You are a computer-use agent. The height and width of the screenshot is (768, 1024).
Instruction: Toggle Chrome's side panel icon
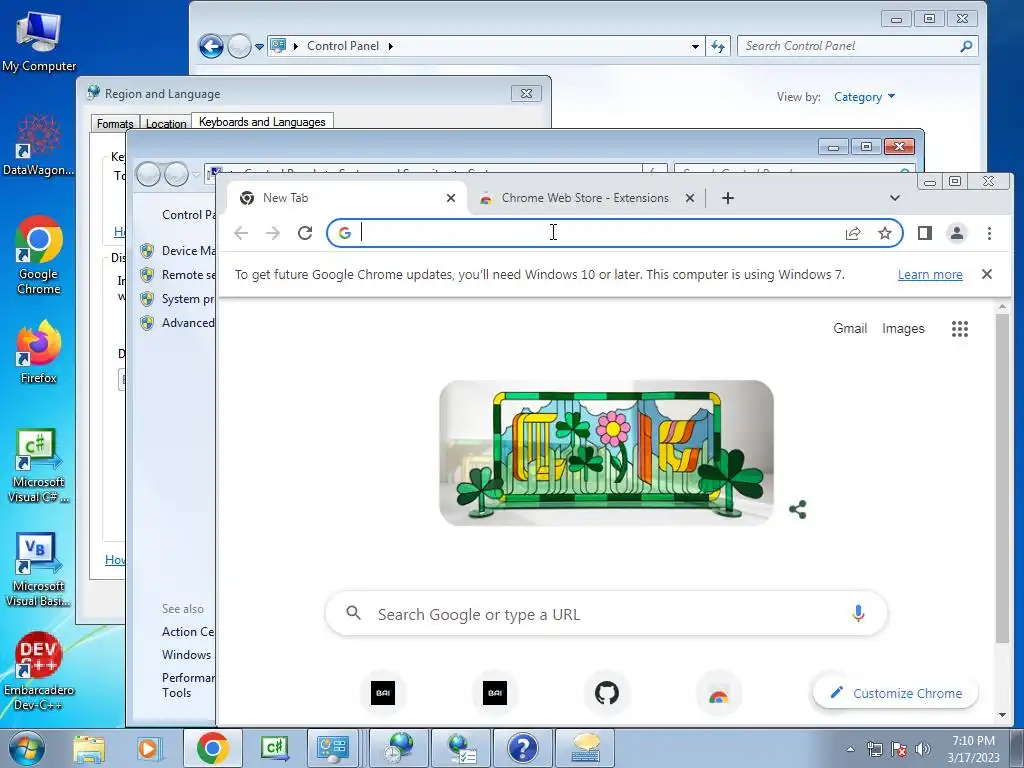coord(925,233)
